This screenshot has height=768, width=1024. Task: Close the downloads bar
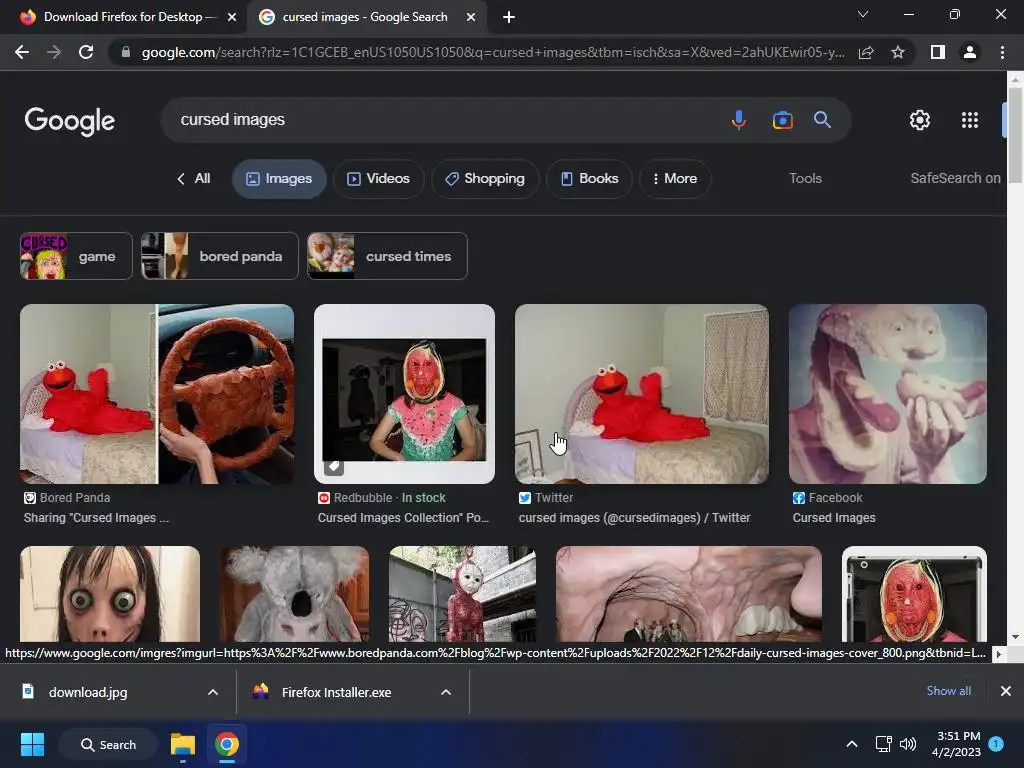[x=1006, y=691]
